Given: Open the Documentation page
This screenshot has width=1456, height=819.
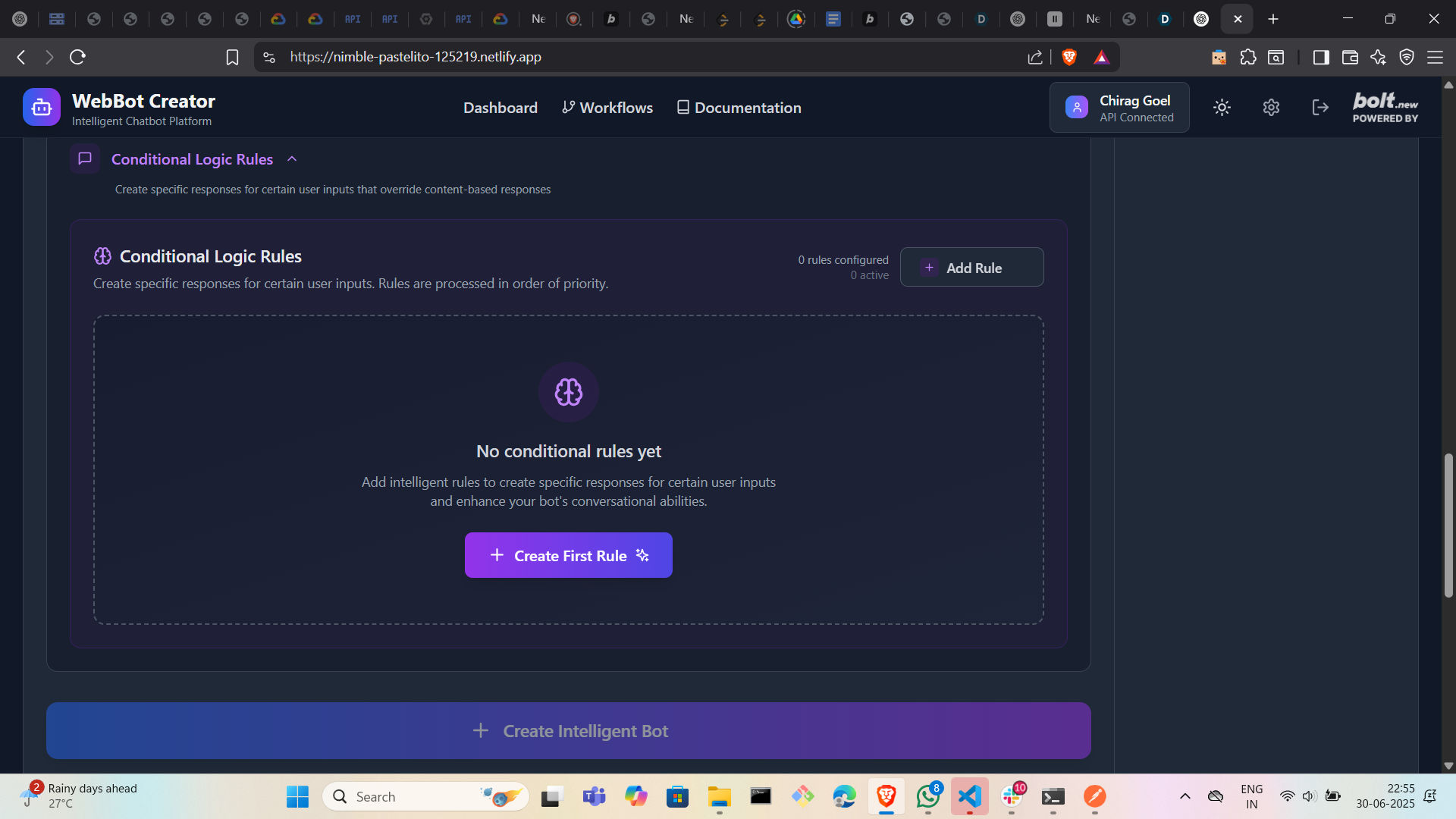Looking at the screenshot, I should pos(739,108).
